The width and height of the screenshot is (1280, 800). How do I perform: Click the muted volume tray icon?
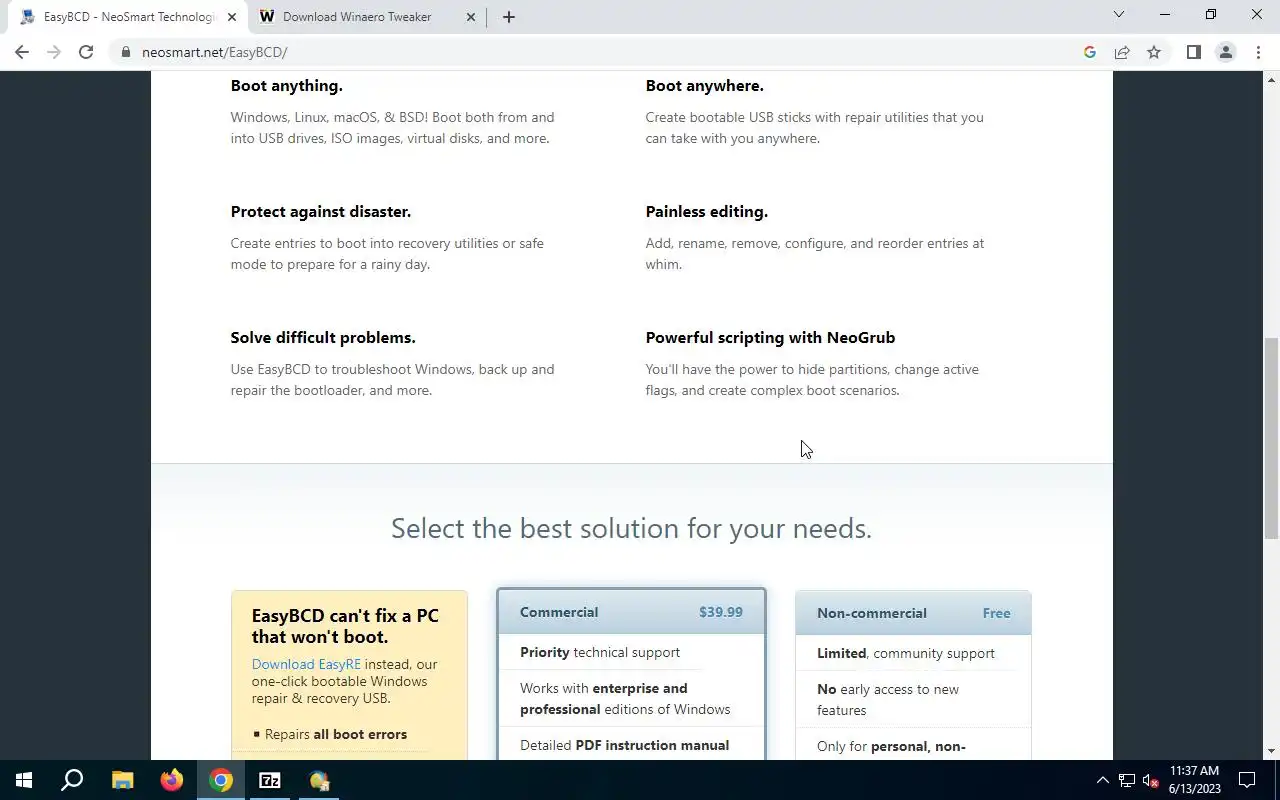tap(1150, 780)
